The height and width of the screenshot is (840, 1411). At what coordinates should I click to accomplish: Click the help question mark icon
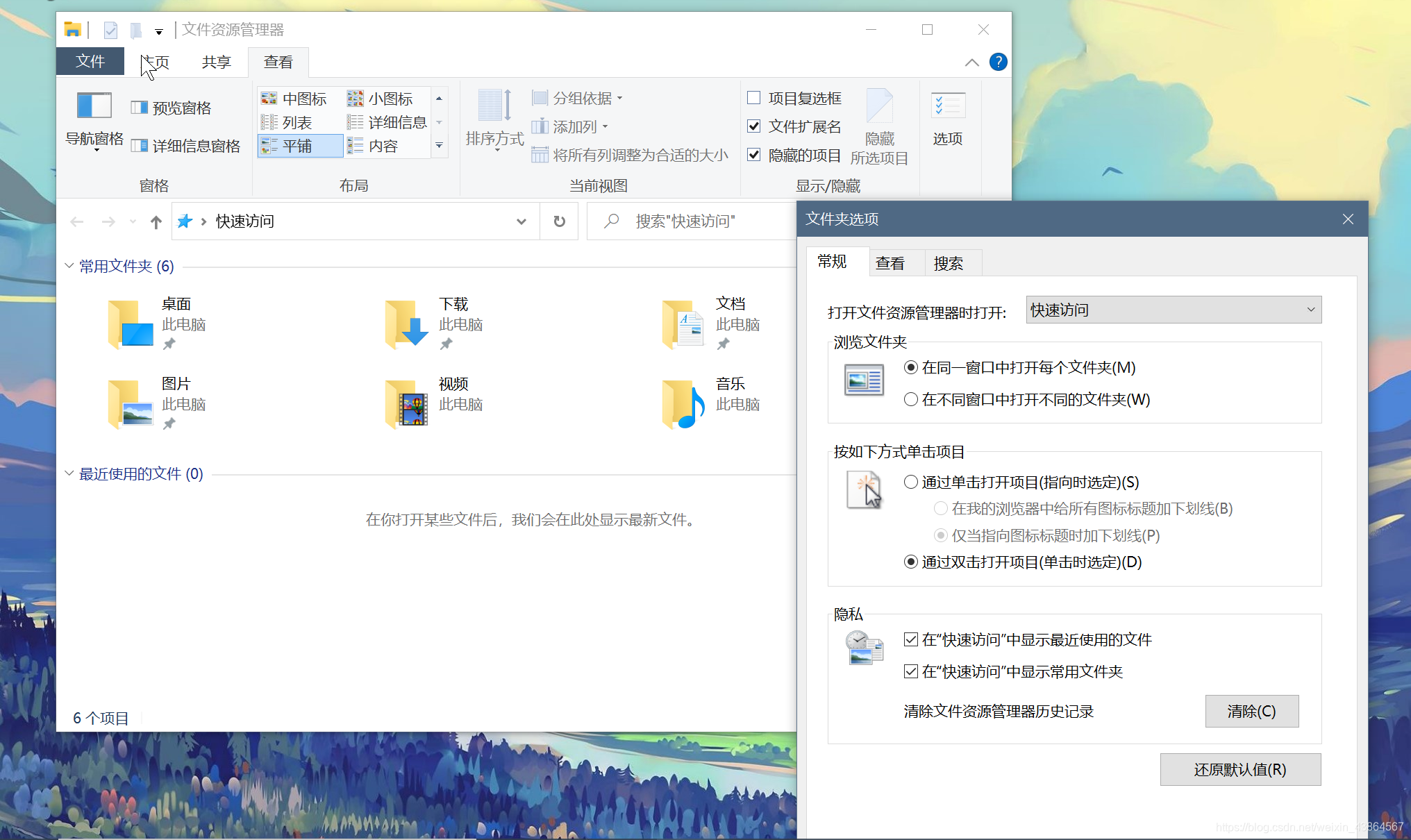click(x=998, y=62)
